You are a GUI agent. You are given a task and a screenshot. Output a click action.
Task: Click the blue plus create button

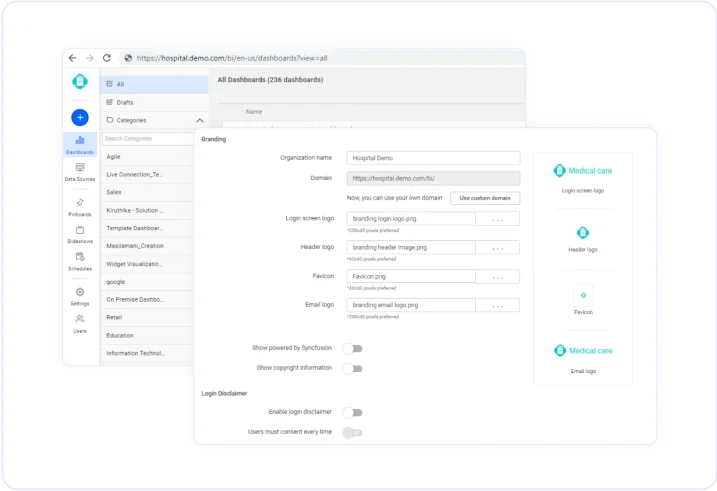(80, 117)
